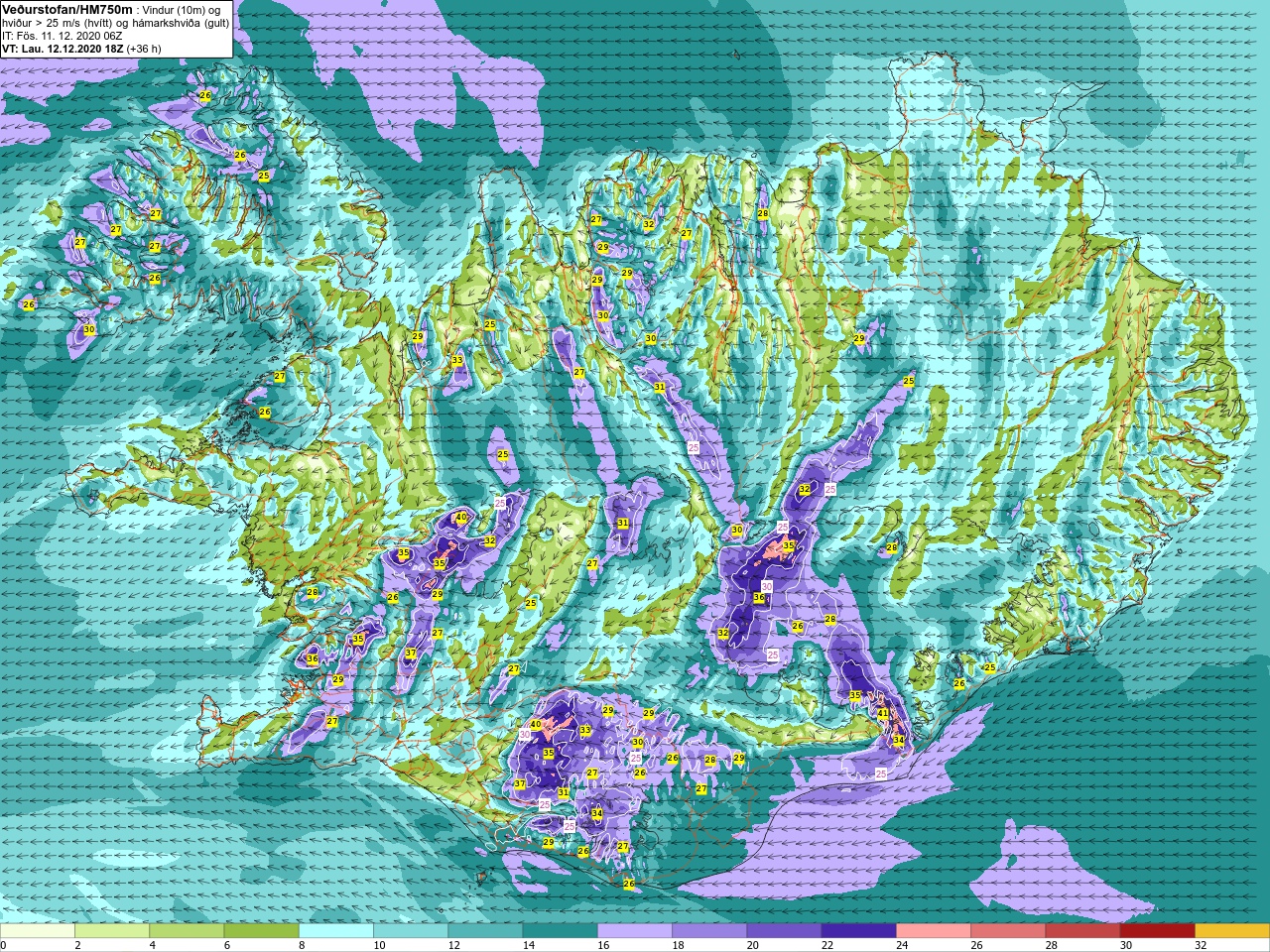Pick the teal 12–14 m/s legend swatch
Viewport: 1270px width, 952px height.
(x=485, y=931)
